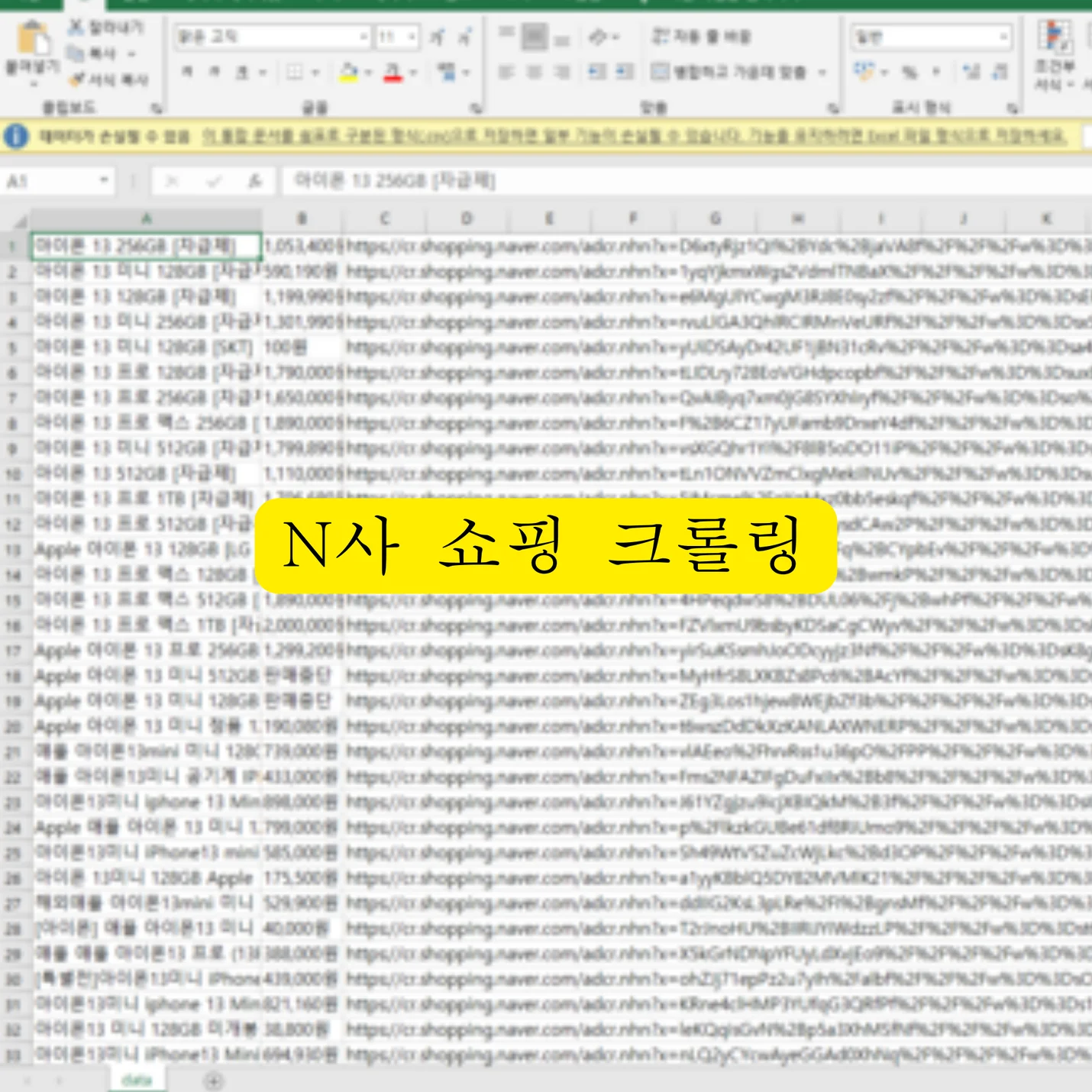Image resolution: width=1092 pixels, height=1092 pixels.
Task: Increase the indent
Action: pyautogui.click(x=625, y=72)
